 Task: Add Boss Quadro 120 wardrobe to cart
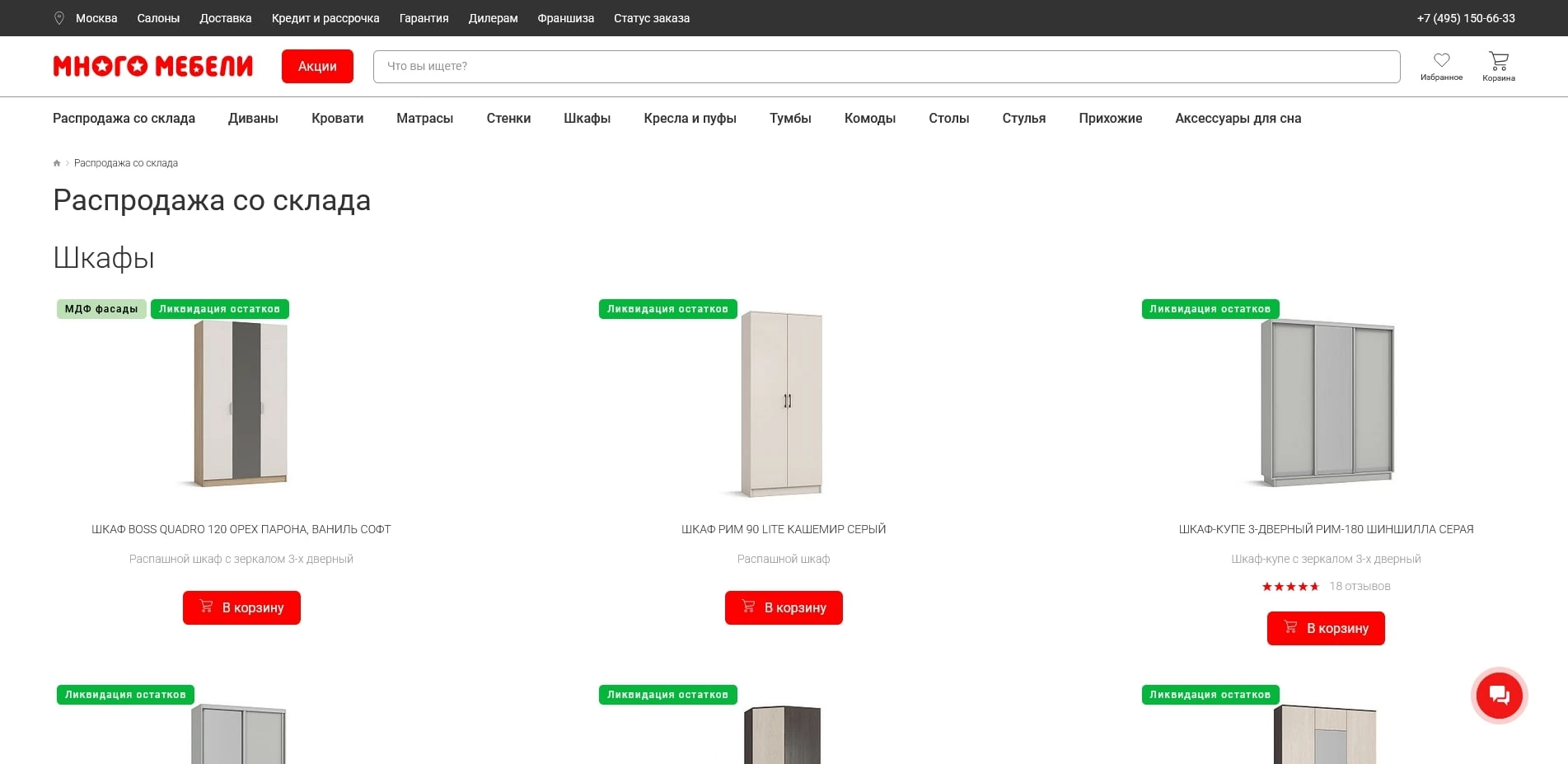241,607
